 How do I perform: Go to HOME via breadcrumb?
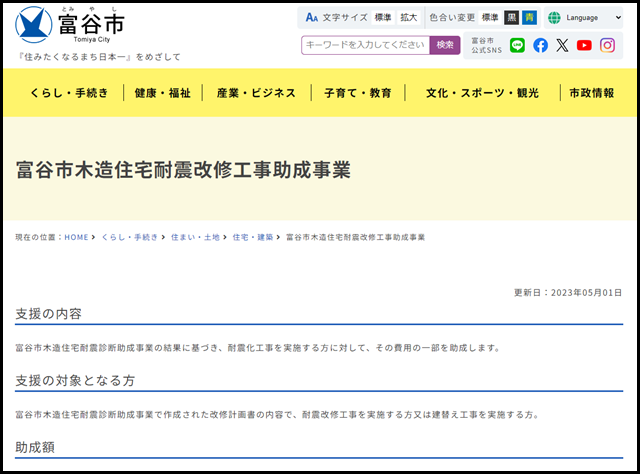pyautogui.click(x=77, y=237)
